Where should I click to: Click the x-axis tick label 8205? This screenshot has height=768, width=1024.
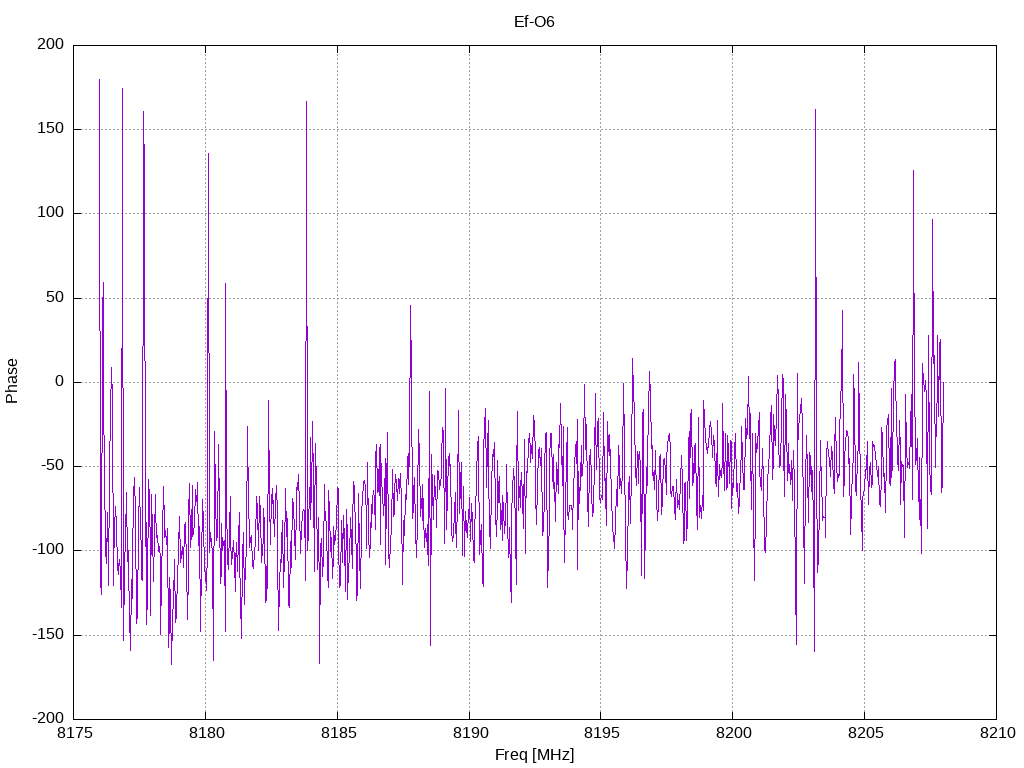[865, 733]
